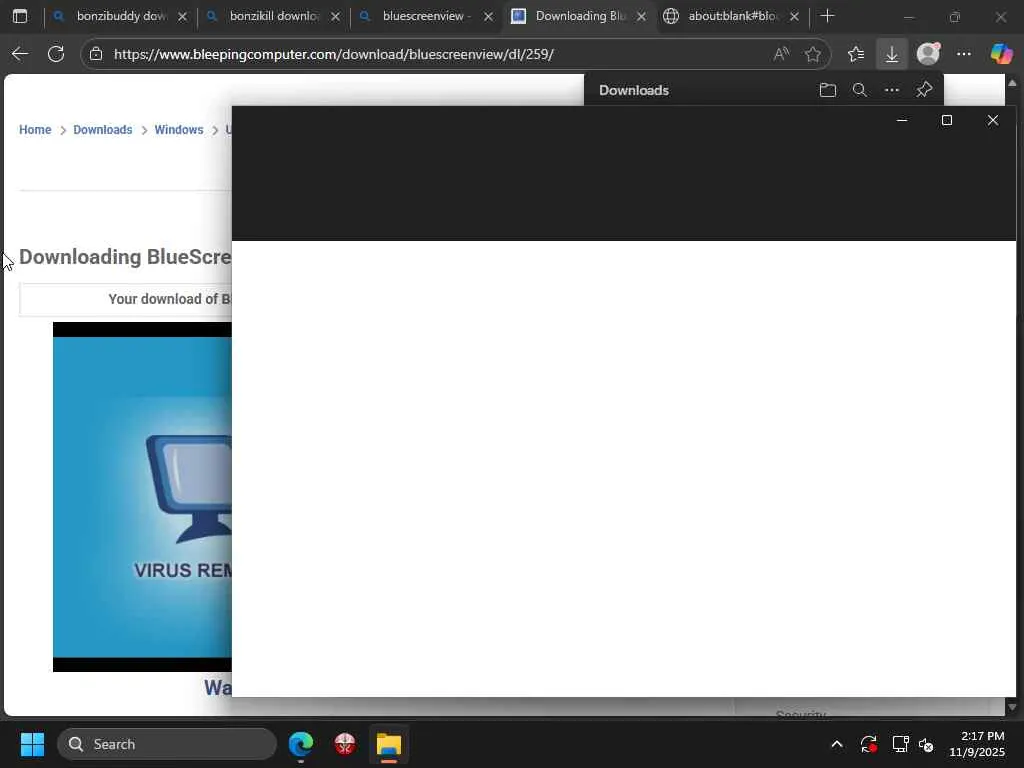Go to Home breadcrumb link
The image size is (1024, 768).
coord(35,130)
